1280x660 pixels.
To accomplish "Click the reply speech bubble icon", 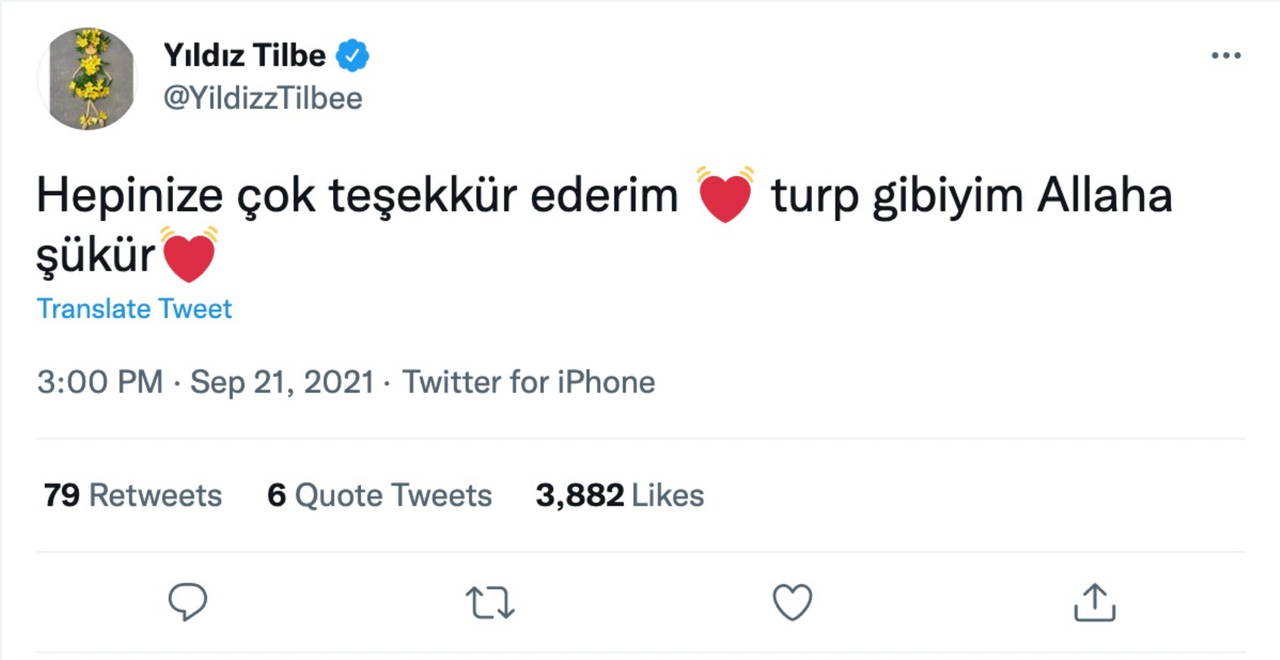I will [187, 602].
